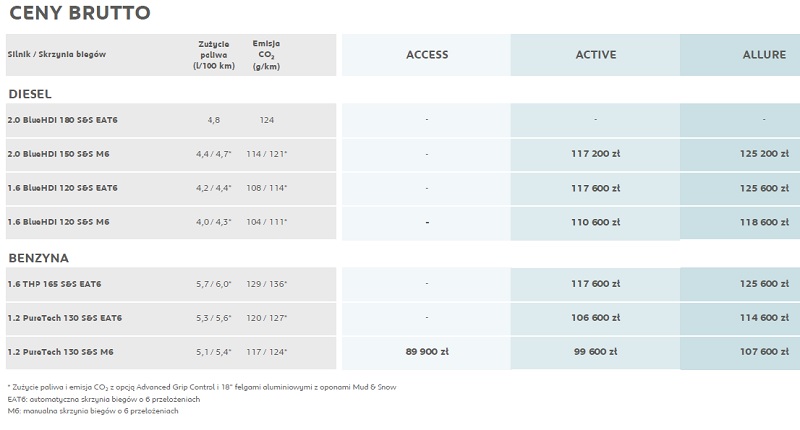Click the Emisja CO2 column header
Screen dimensions: 800x430
[266, 55]
